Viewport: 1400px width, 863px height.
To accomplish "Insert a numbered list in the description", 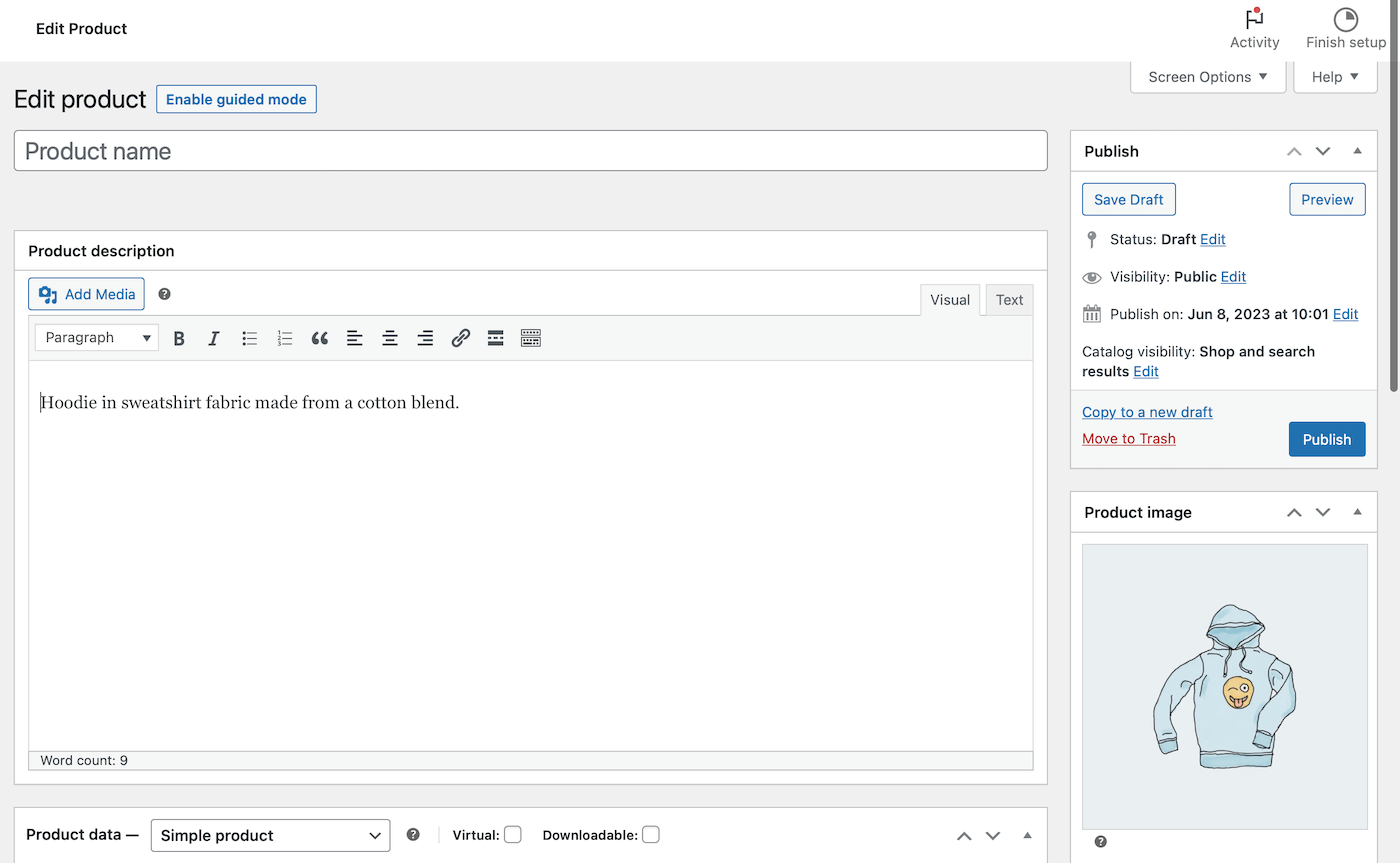I will tap(285, 338).
